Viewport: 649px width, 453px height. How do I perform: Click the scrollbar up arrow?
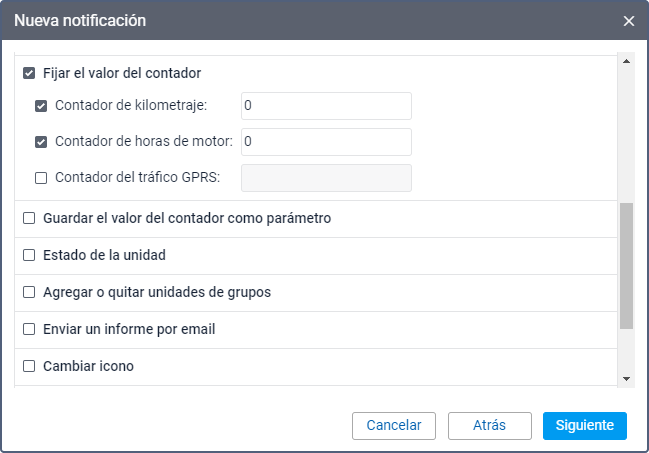click(626, 62)
